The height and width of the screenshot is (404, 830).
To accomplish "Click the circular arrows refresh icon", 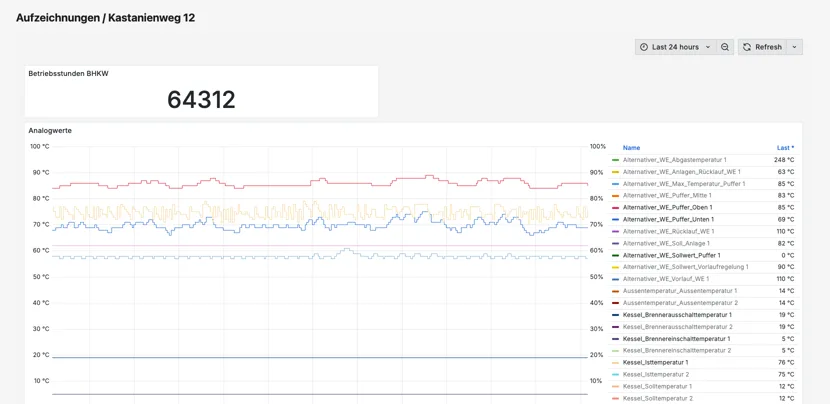I will click(747, 47).
